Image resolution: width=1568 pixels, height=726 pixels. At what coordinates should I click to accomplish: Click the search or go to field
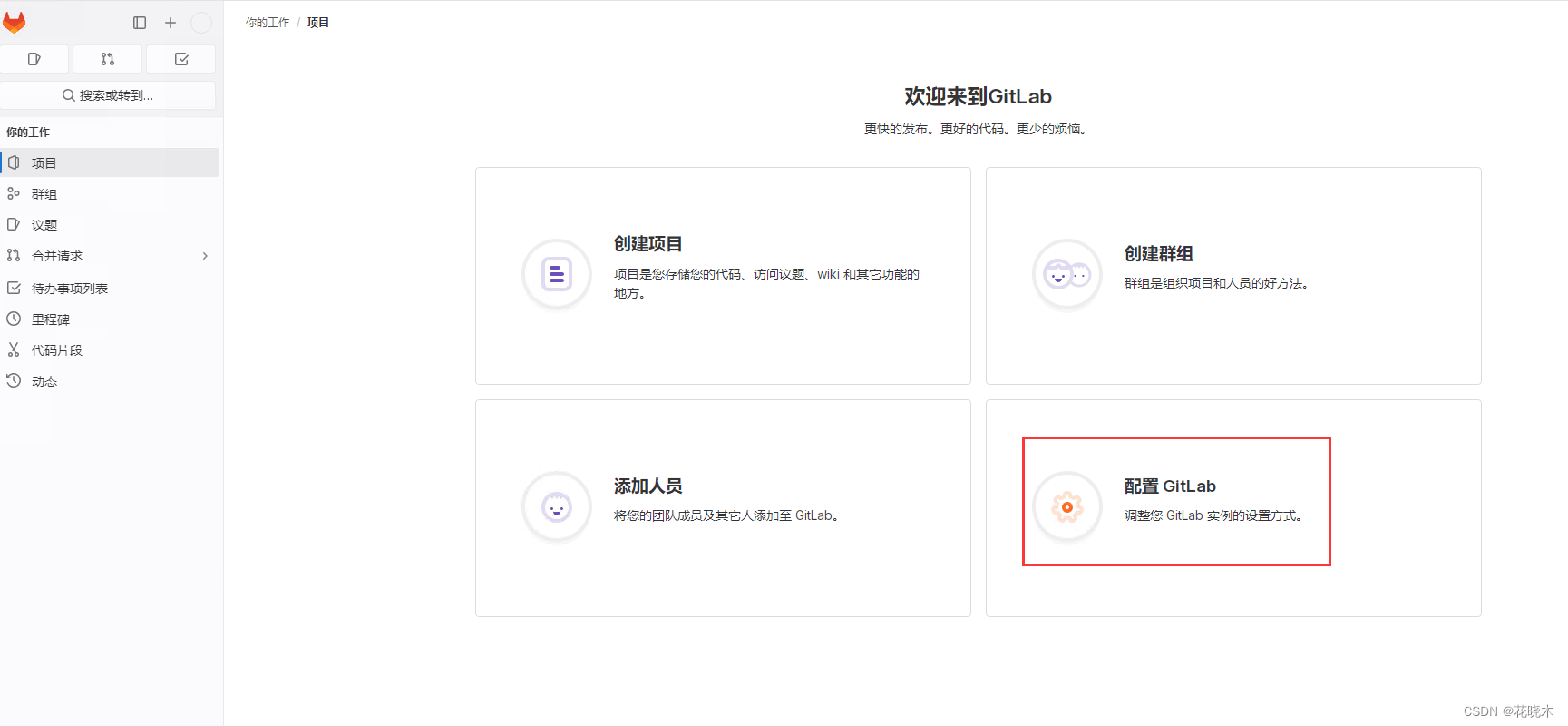[x=108, y=95]
